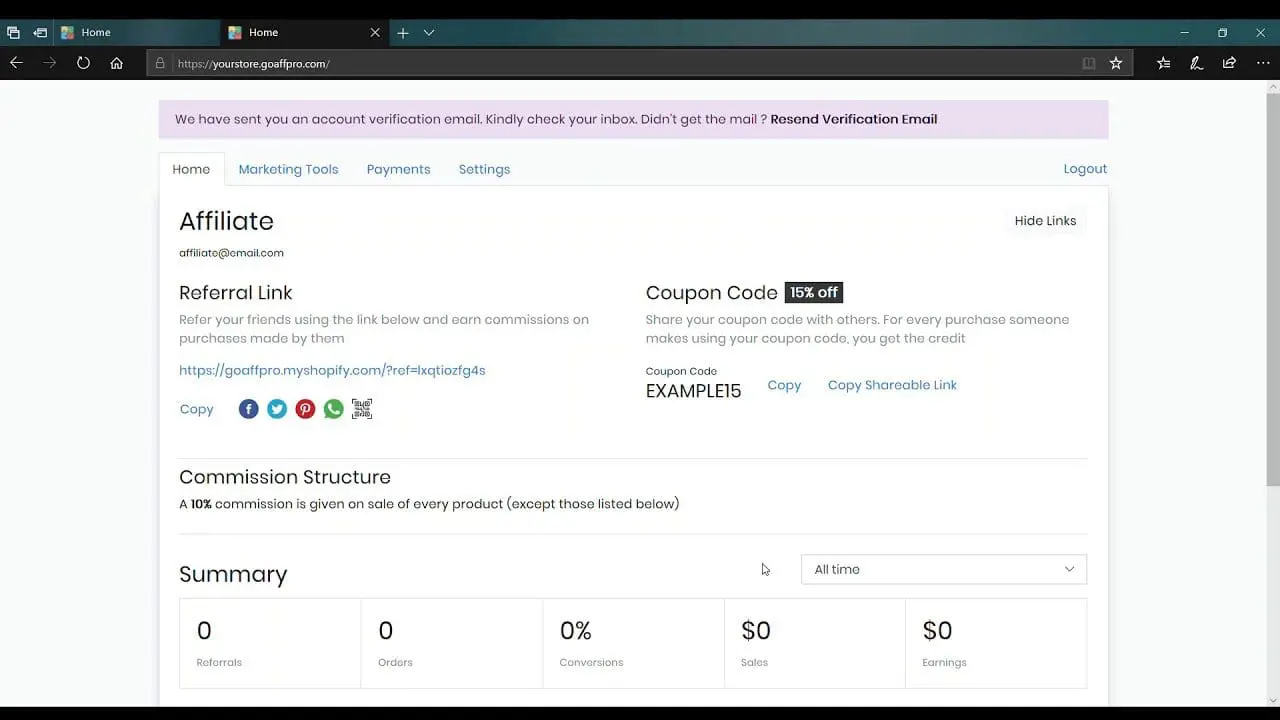
Task: Add page to favorites star icon
Action: [x=1116, y=63]
